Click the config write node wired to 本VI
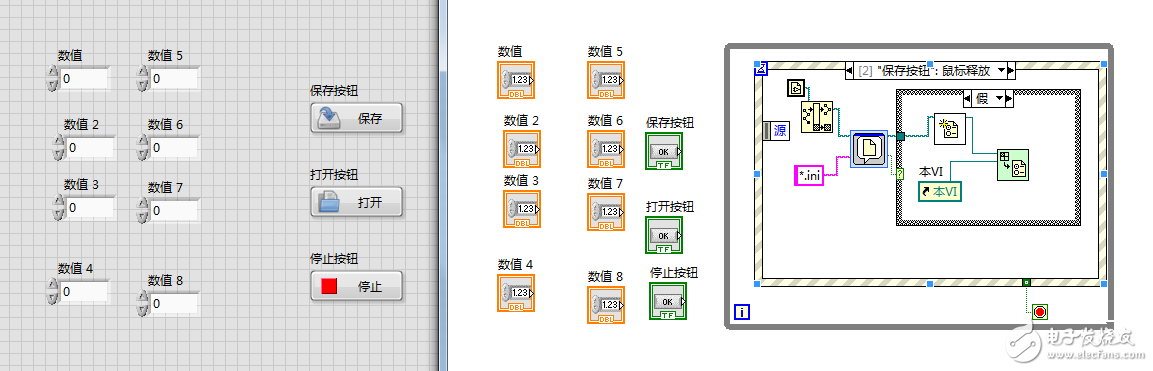This screenshot has height=371, width=1153. click(1013, 165)
